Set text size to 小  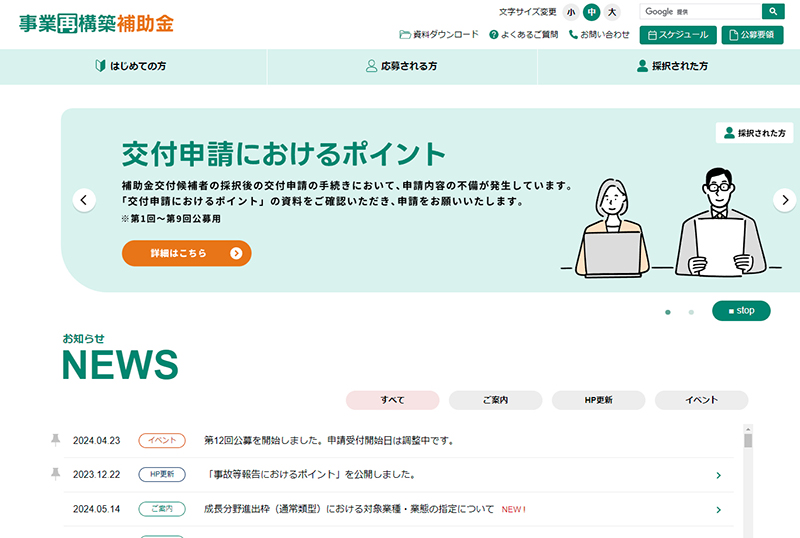[x=571, y=12]
